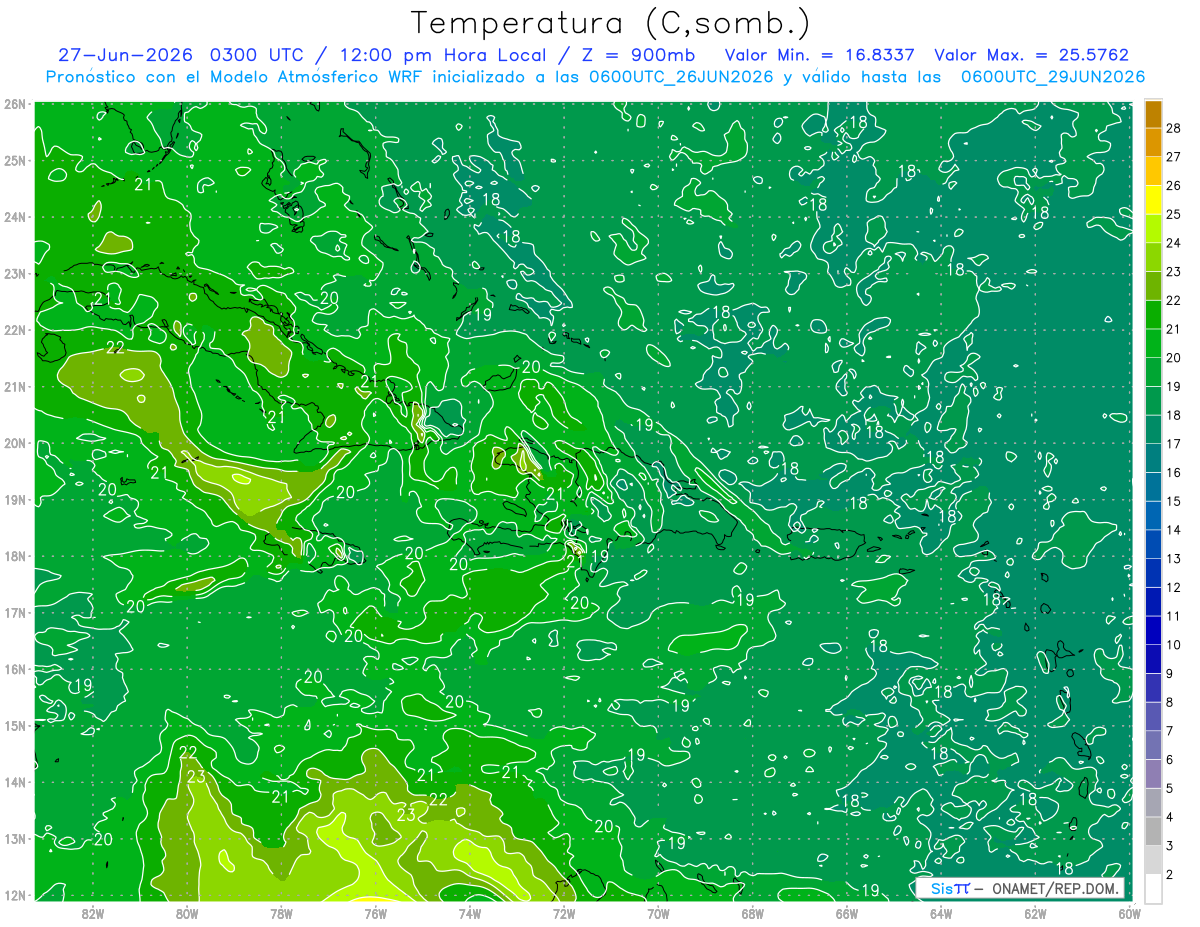This screenshot has width=1200, height=927.
Task: Click the "15N" latitude axis label
Action: [14, 725]
